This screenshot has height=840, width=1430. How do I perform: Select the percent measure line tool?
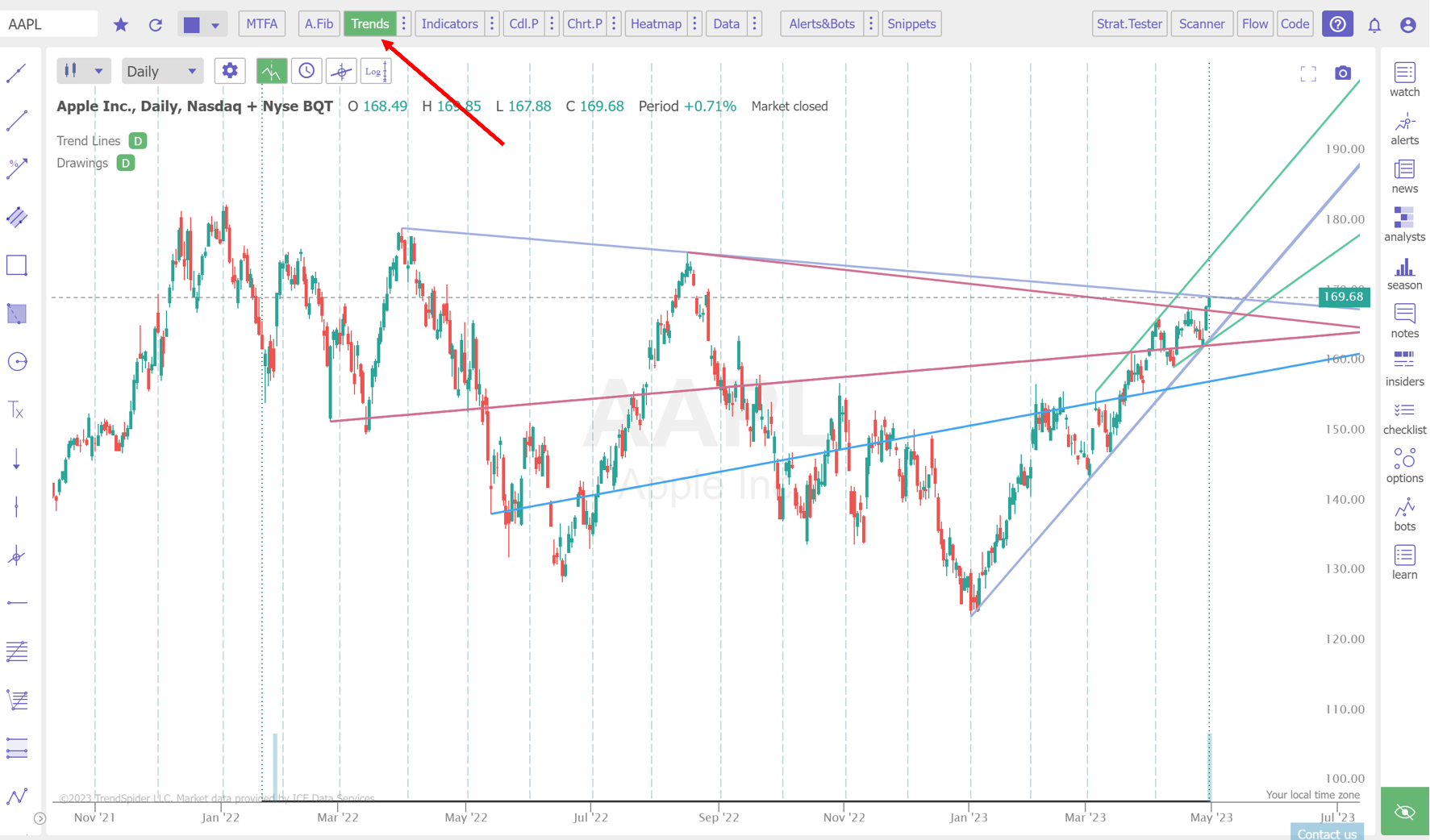coord(17,168)
